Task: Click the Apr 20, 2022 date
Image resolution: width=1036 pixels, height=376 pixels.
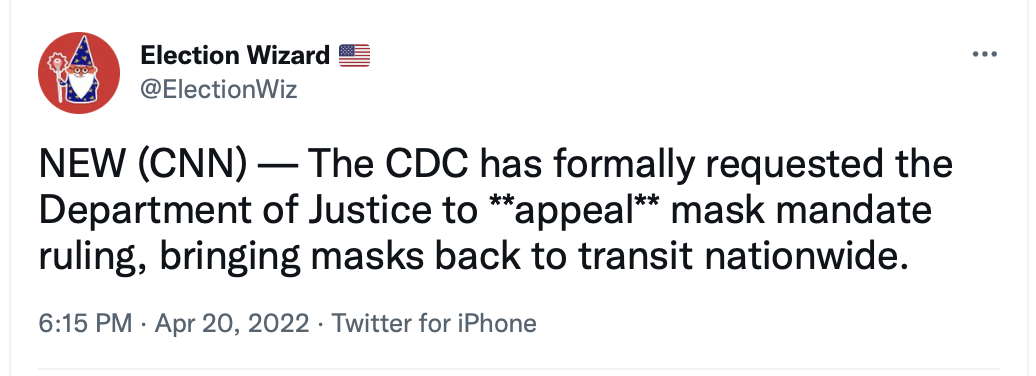Action: pyautogui.click(x=232, y=324)
